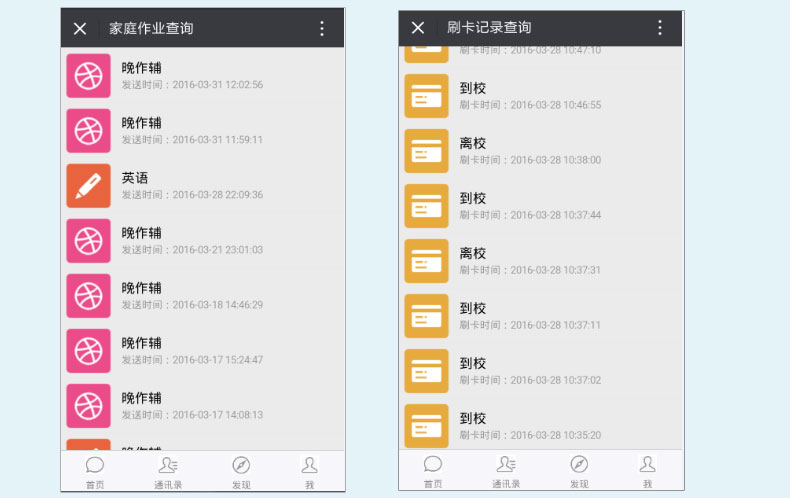Screen dimensions: 790x498
Task: Click basketball icon for 2016-03-17 15:24:47 entry
Action: tap(89, 351)
